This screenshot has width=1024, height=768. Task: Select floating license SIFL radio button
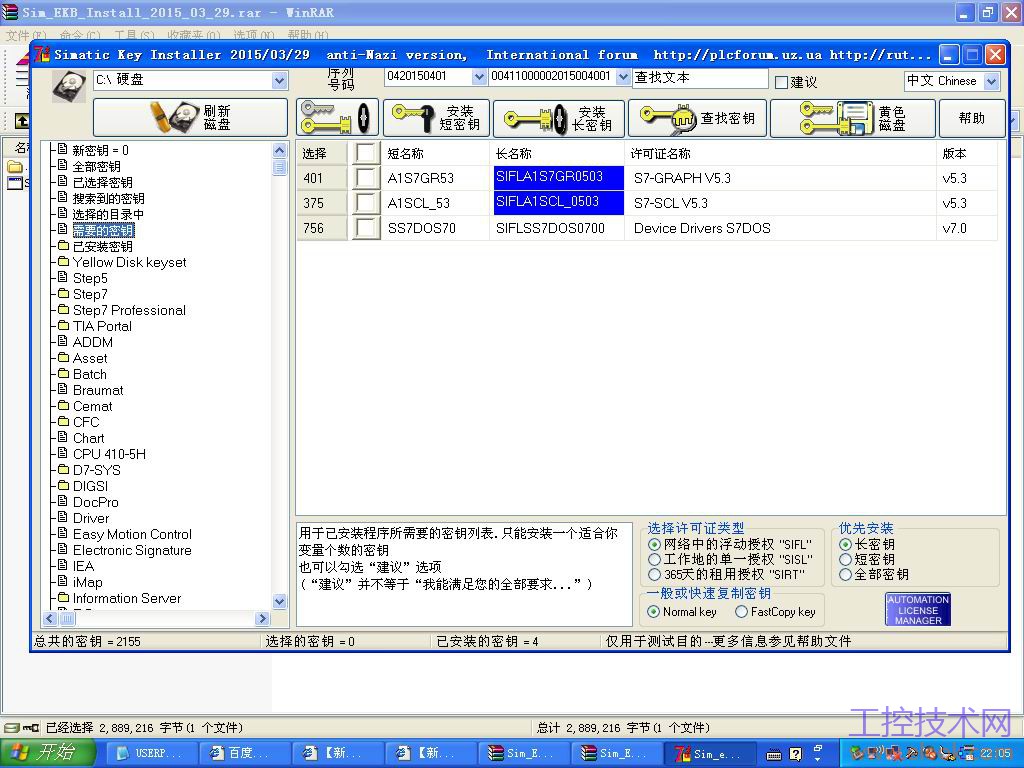(x=654, y=544)
